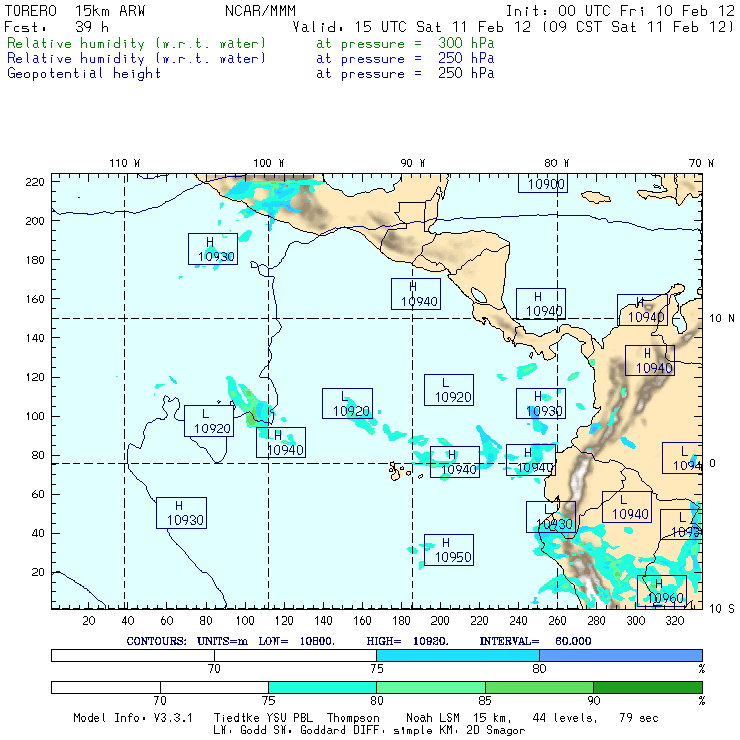Click the '10900' contour label box
The width and height of the screenshot is (740, 740).
(x=543, y=183)
